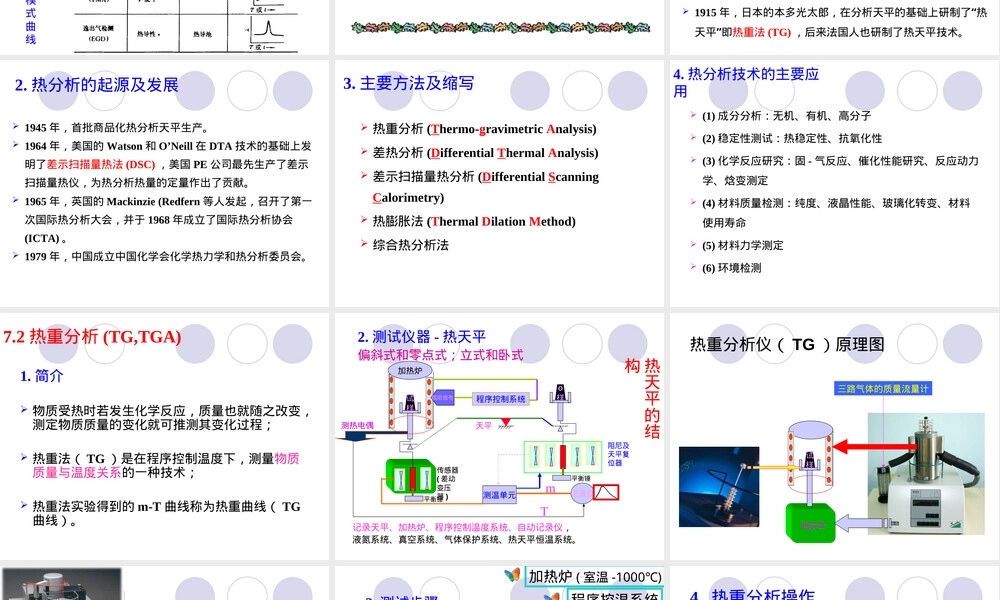This screenshot has height=600, width=1000.
Task: Click the bullet starting 物质受热时若发生化学反应
Action: (172, 418)
